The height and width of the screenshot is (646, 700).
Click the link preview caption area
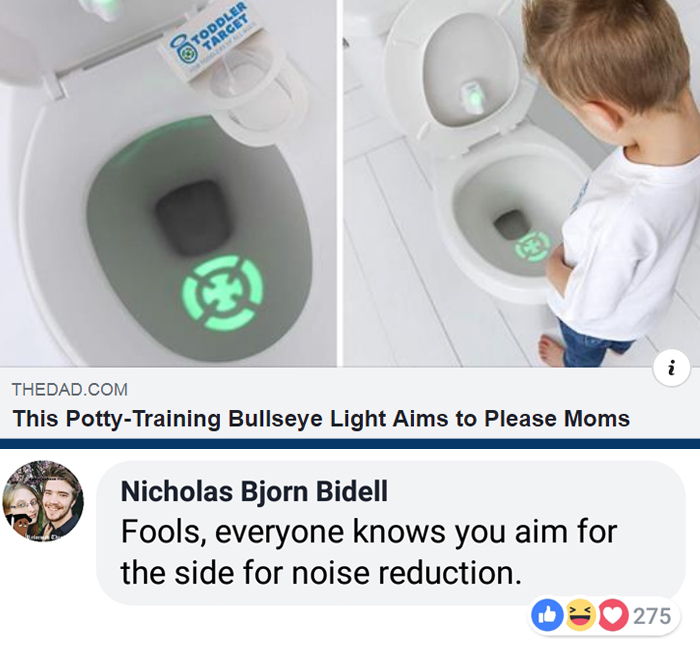[x=350, y=403]
